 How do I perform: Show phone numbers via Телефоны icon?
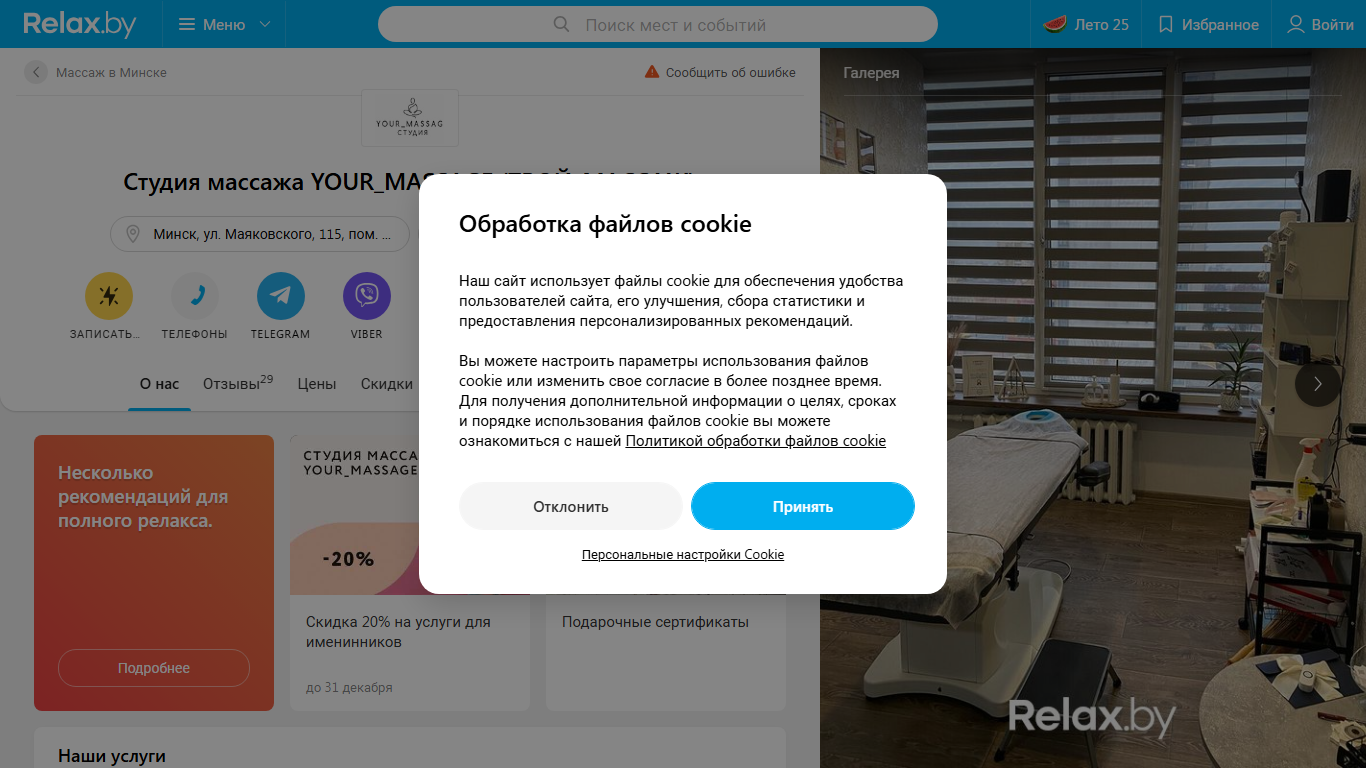195,296
